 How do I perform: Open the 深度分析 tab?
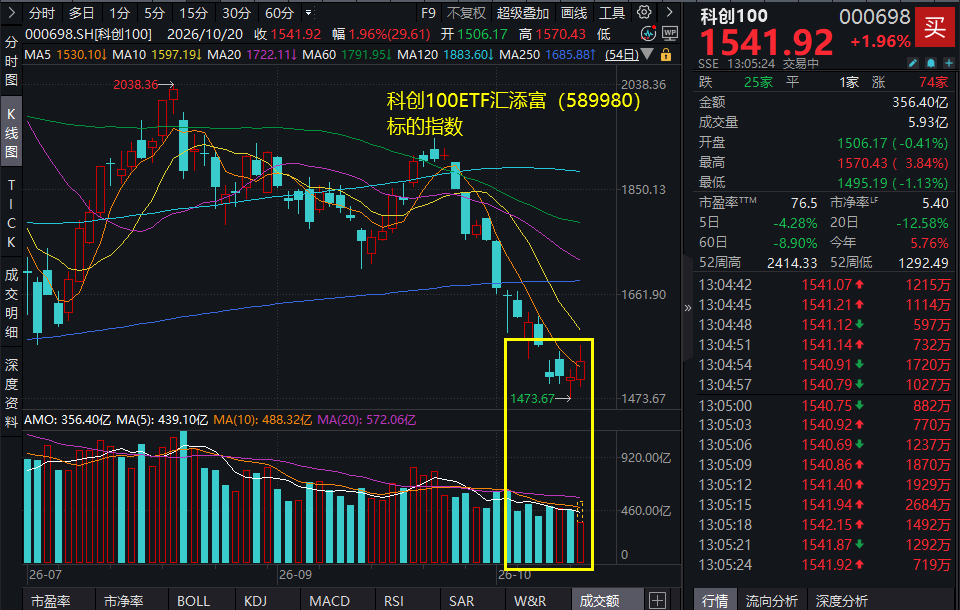[x=841, y=601]
